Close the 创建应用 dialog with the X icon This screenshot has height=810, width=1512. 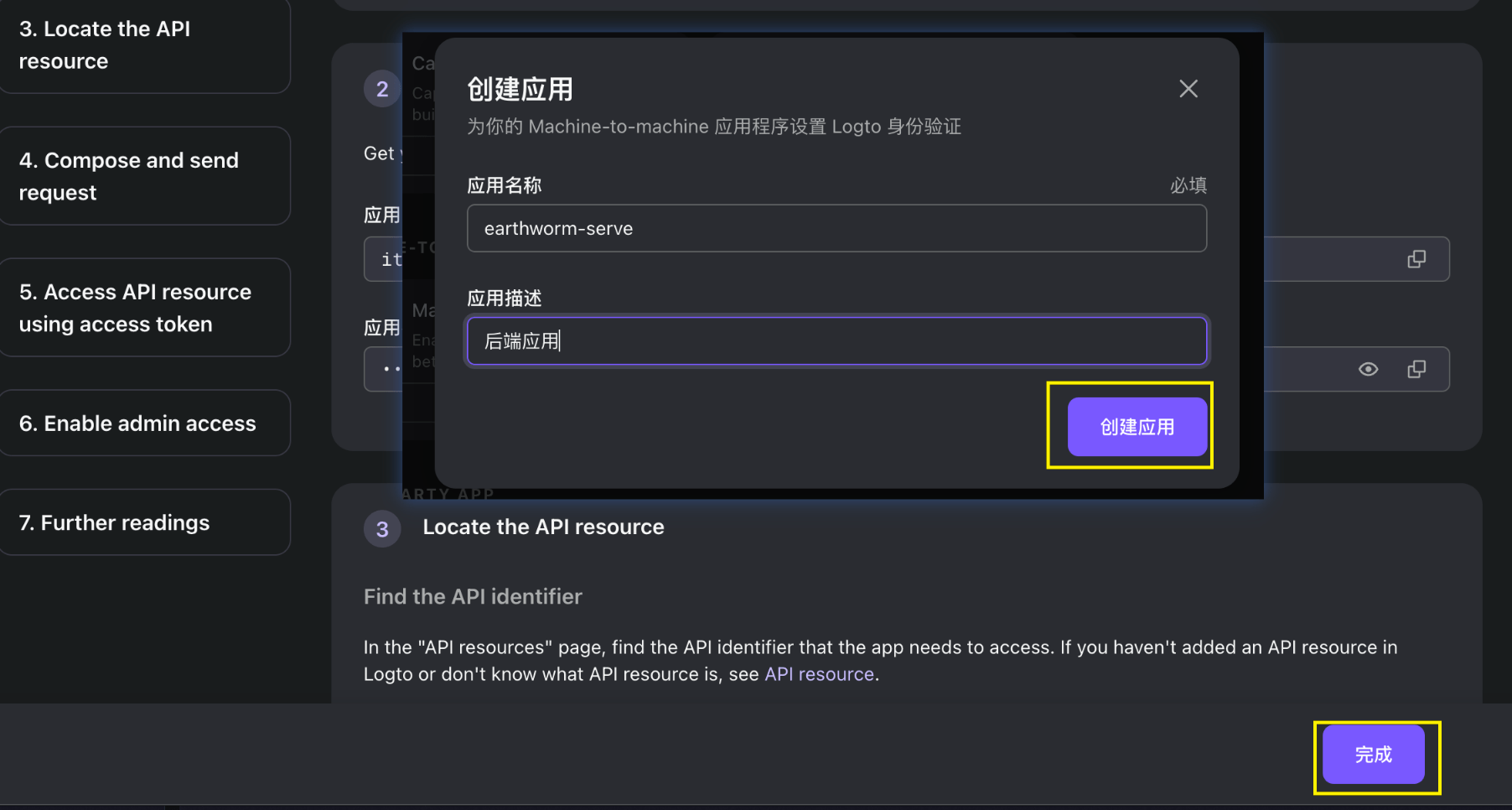[x=1188, y=89]
